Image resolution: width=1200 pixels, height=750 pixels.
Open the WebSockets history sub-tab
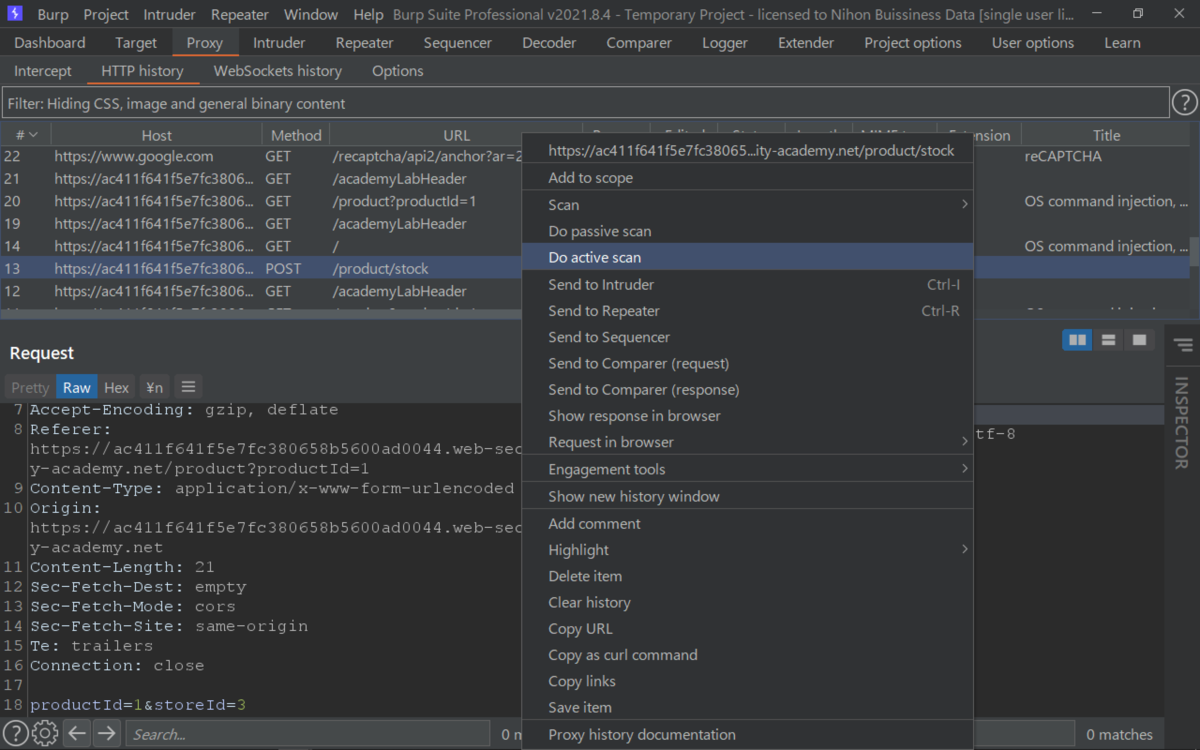pyautogui.click(x=278, y=71)
